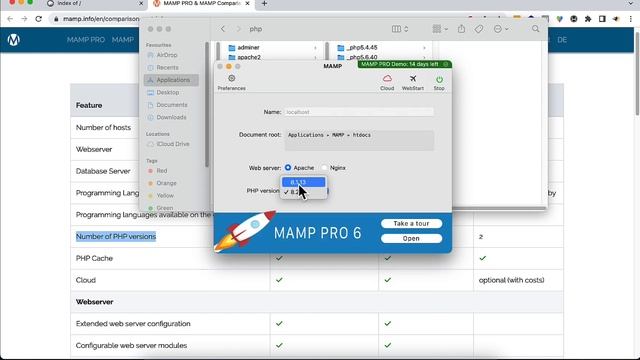Open Finder column view switcher

400,29
